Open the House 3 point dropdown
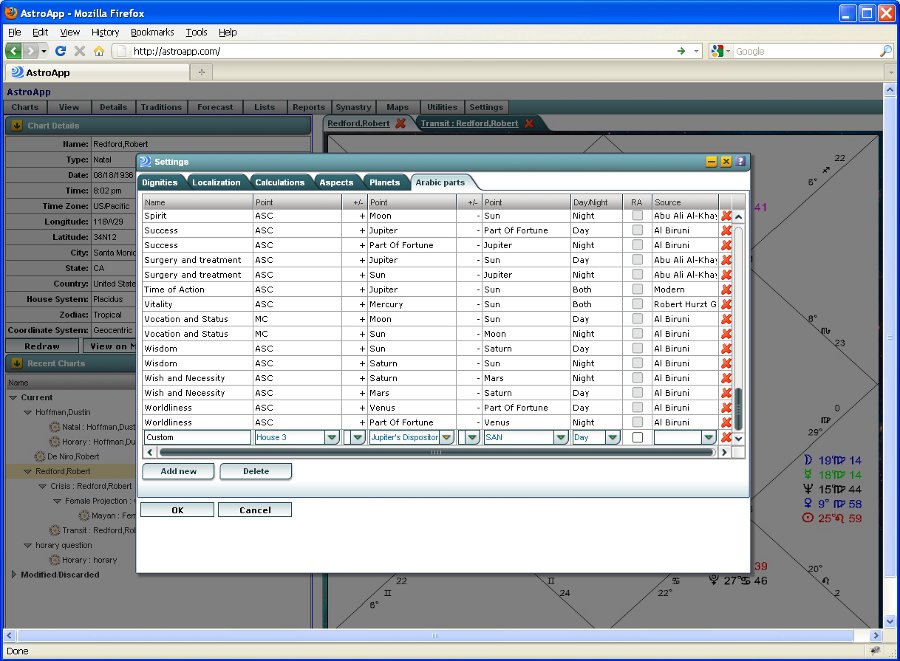 coord(331,438)
